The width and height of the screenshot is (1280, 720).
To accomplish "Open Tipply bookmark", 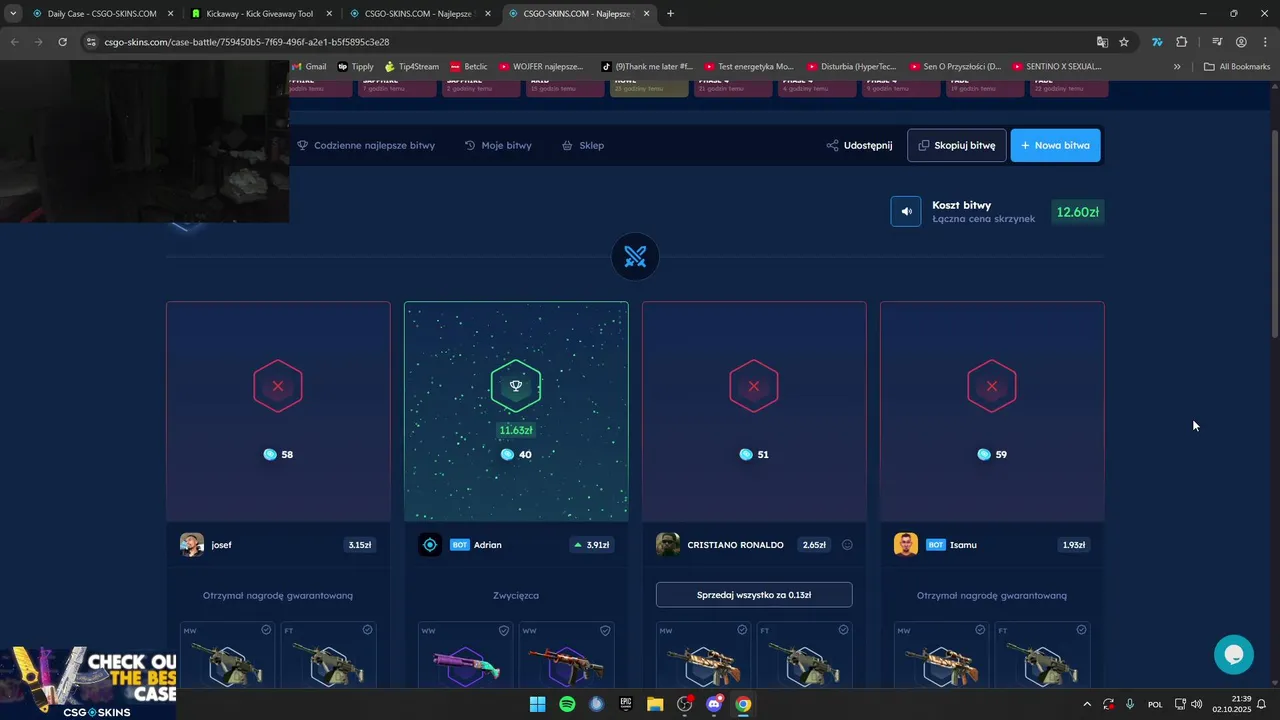I will pyautogui.click(x=356, y=67).
